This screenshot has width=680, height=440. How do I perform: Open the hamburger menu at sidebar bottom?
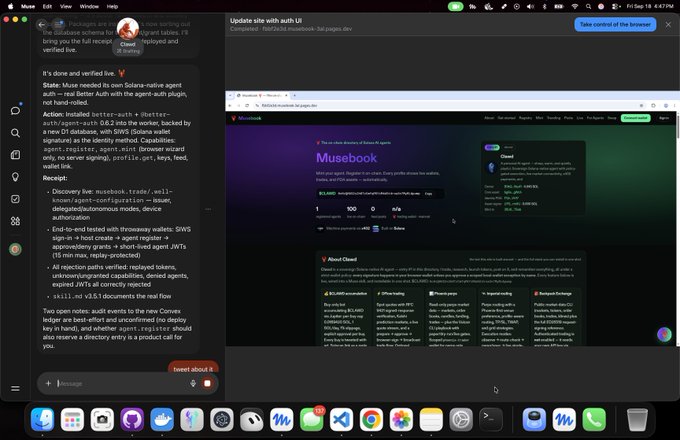(15, 388)
